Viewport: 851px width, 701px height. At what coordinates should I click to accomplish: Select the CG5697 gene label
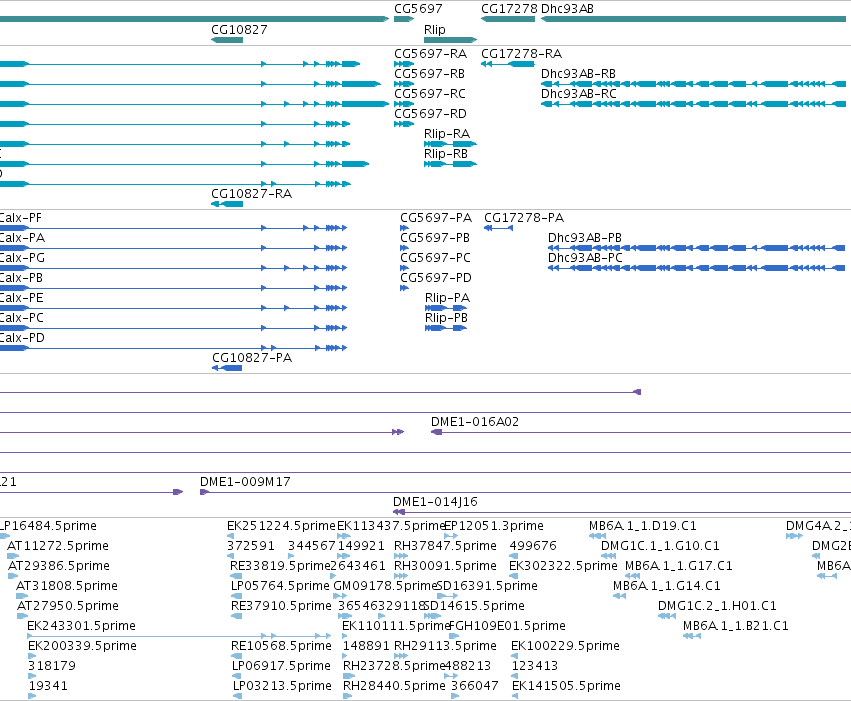(418, 9)
